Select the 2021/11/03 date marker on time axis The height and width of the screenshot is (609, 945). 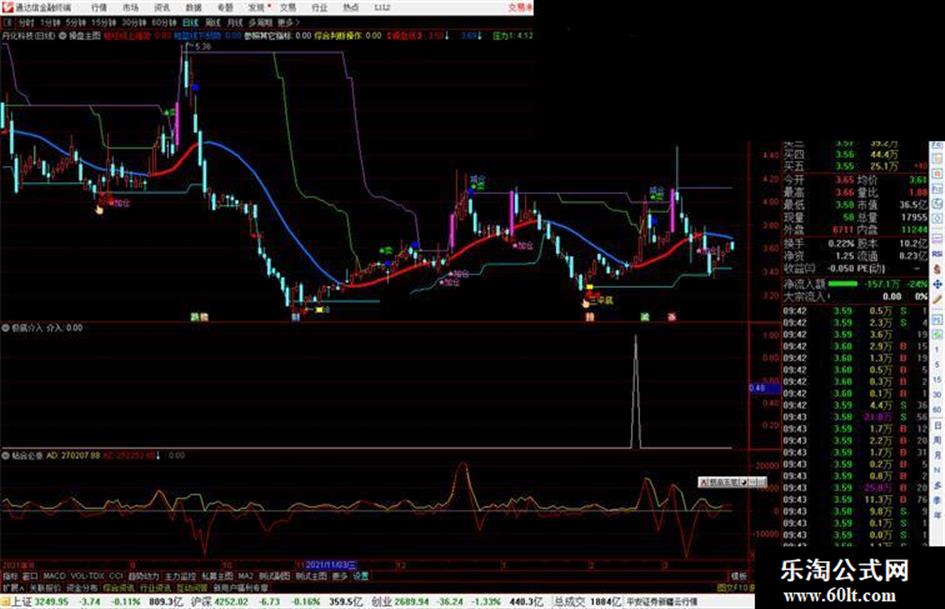pos(330,565)
